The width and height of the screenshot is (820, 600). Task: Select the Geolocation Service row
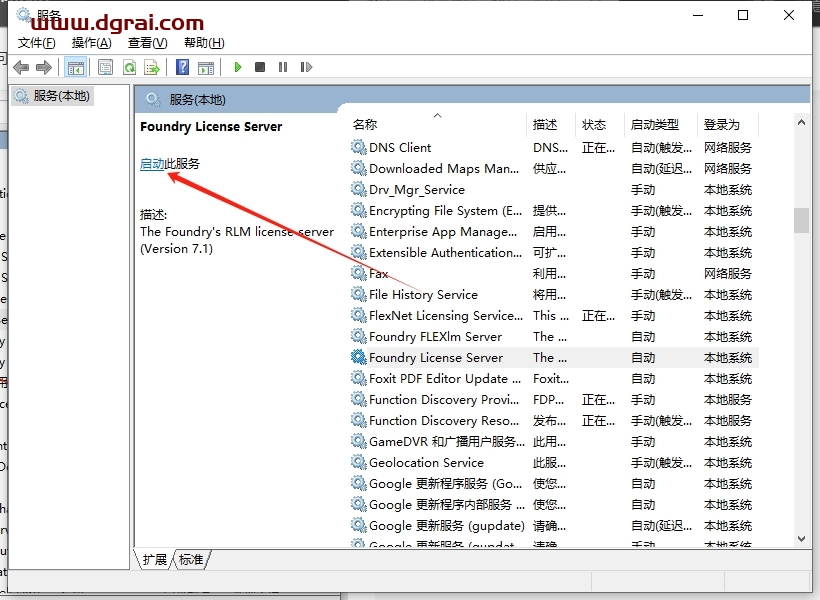pos(553,462)
